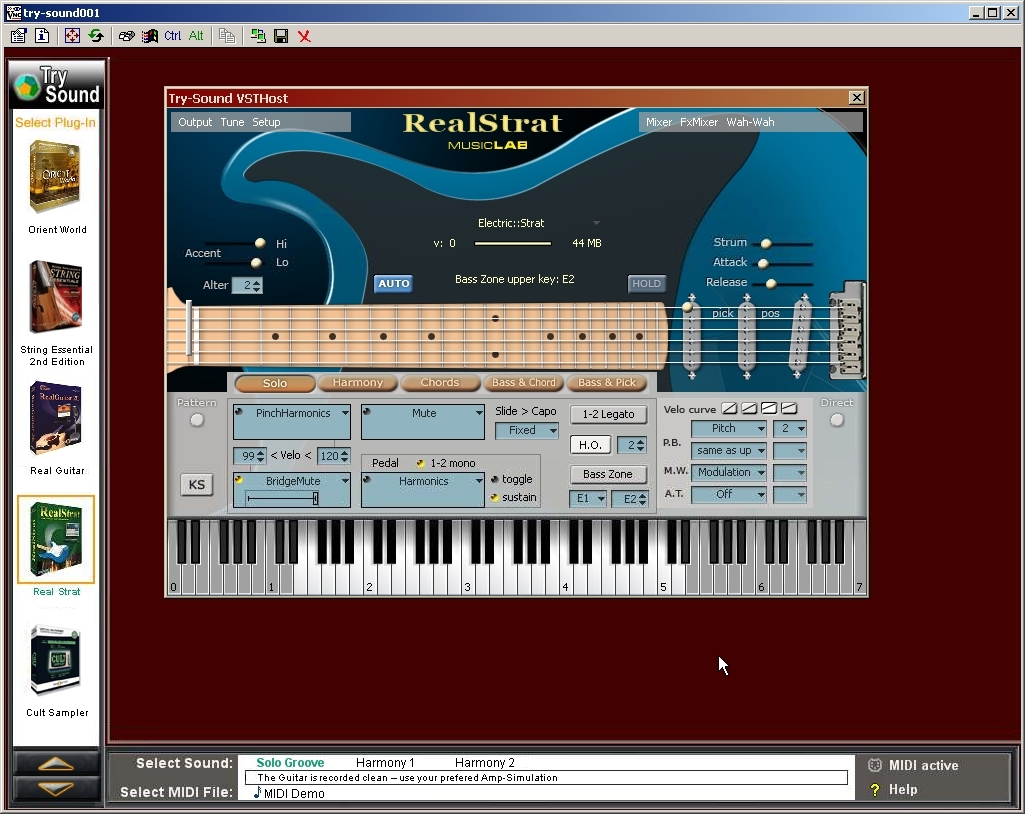Viewport: 1025px width, 814px height.
Task: Open the Setup menu
Action: coord(266,122)
